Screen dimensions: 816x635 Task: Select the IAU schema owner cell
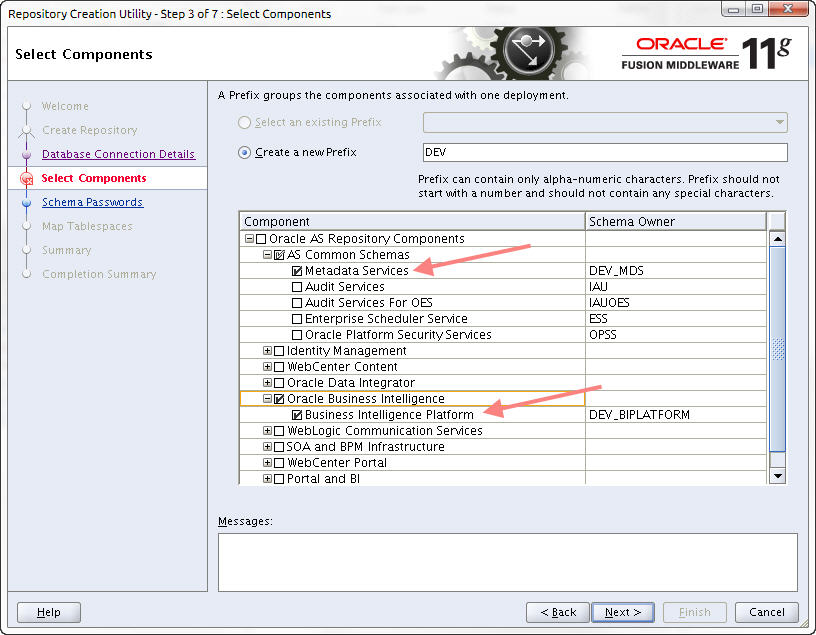click(x=676, y=287)
